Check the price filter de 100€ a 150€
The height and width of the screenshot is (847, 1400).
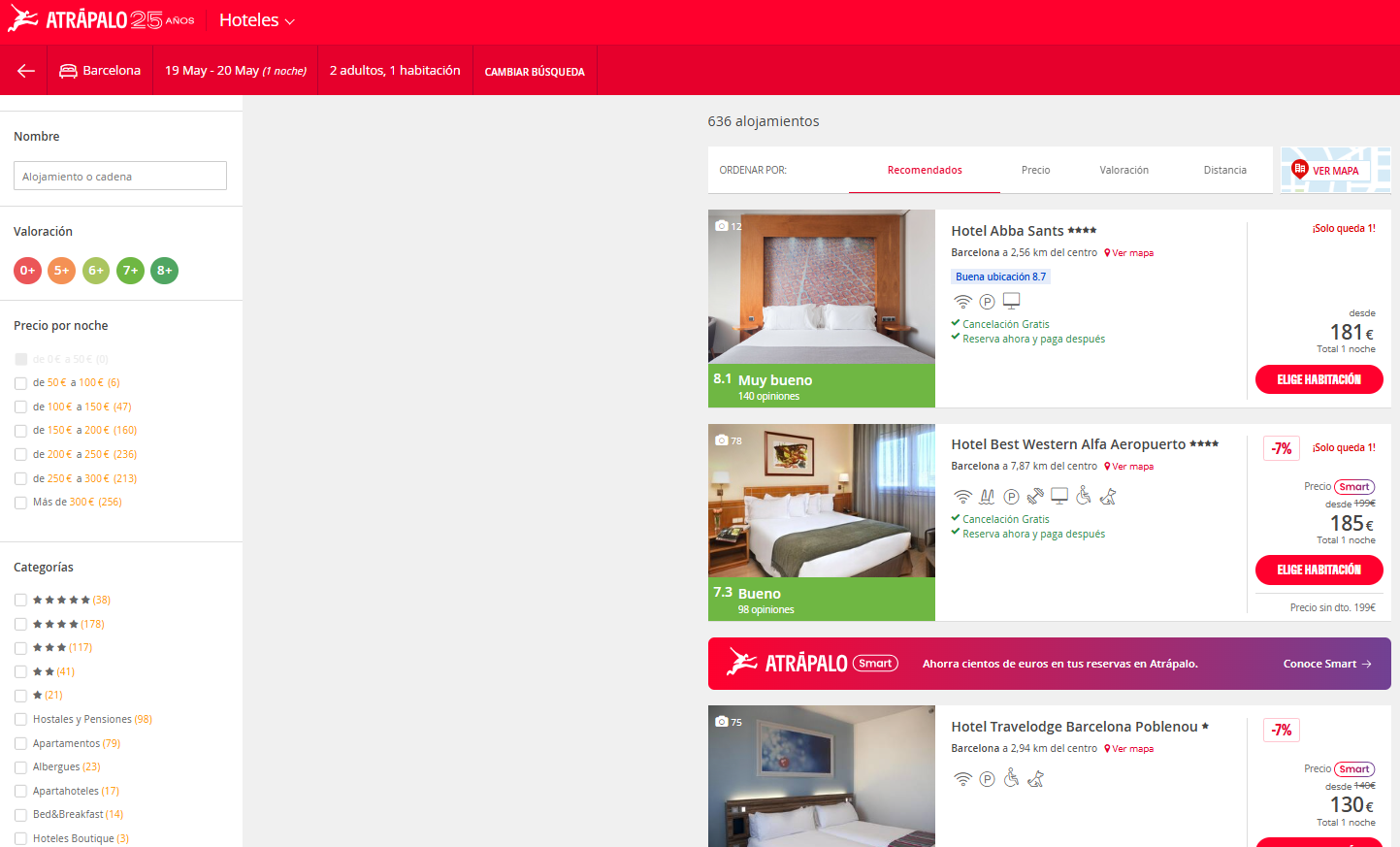tap(20, 407)
